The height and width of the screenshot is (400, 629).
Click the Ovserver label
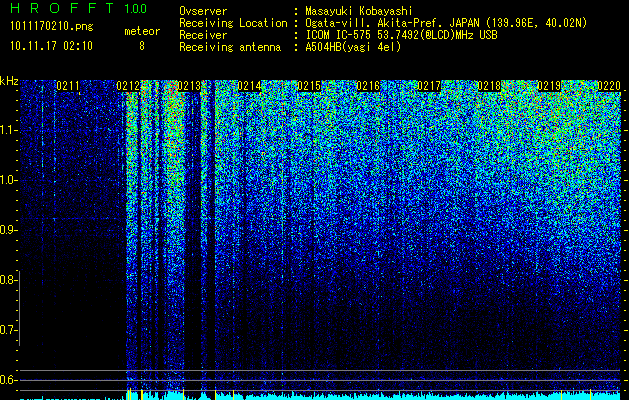click(203, 11)
